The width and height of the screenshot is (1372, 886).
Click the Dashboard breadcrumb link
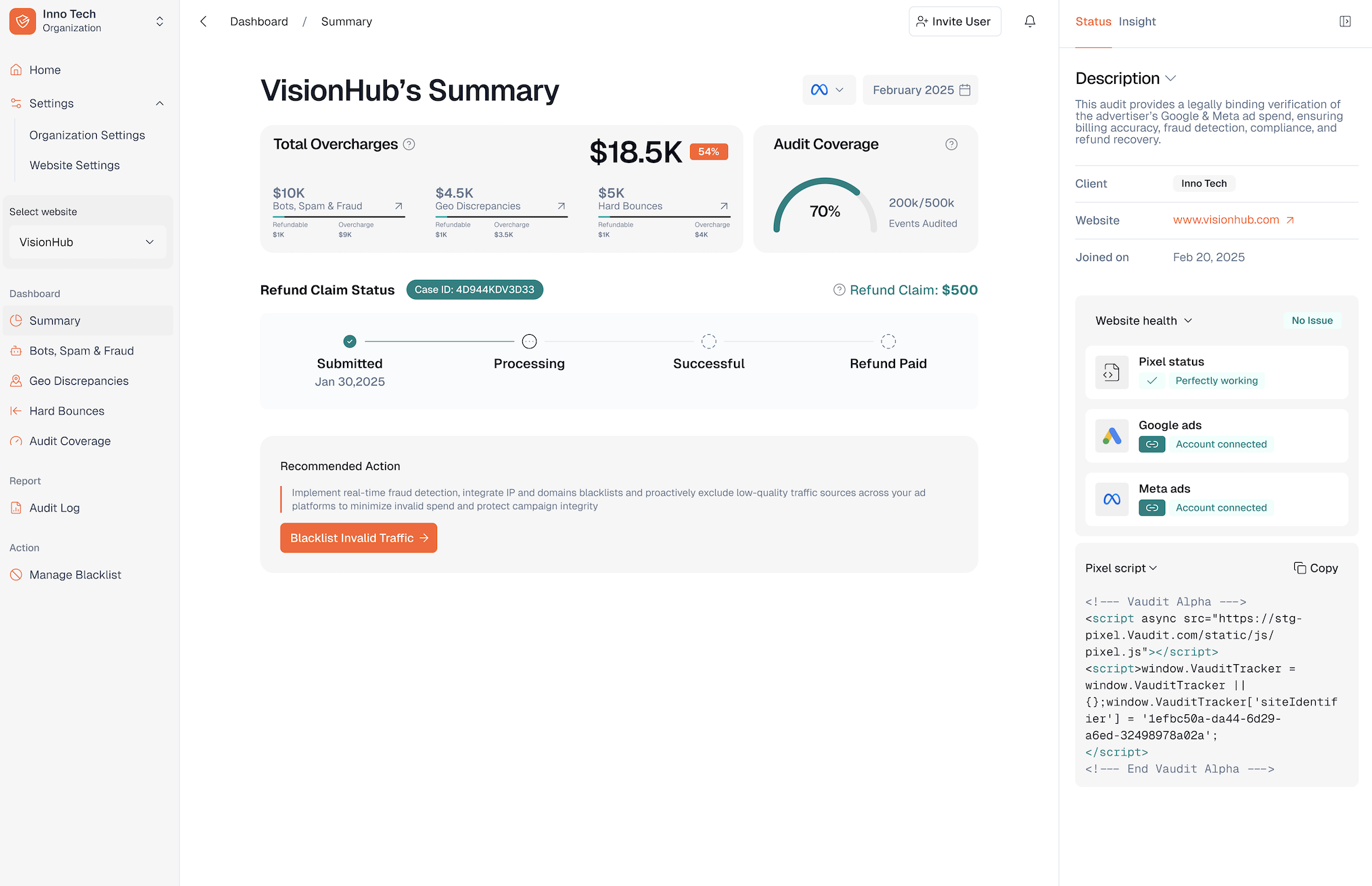point(259,22)
